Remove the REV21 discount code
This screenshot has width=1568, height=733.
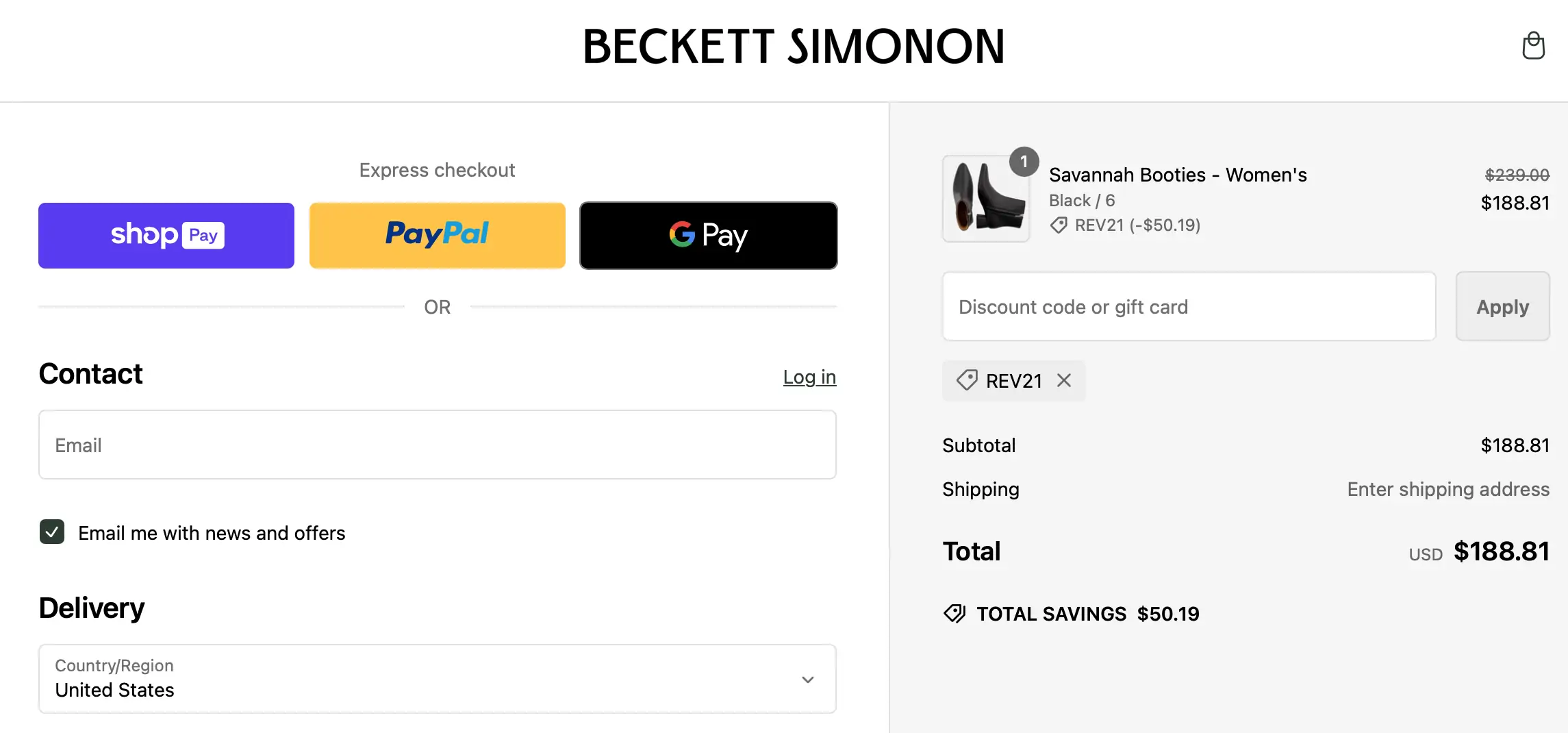pos(1063,380)
